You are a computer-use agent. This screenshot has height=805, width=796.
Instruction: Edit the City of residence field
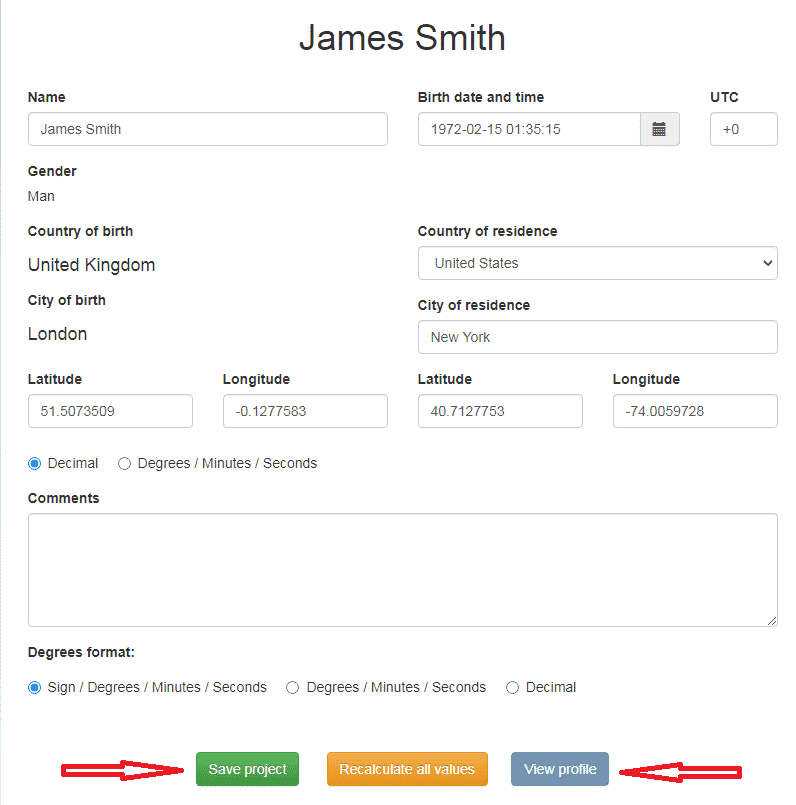[x=597, y=337]
